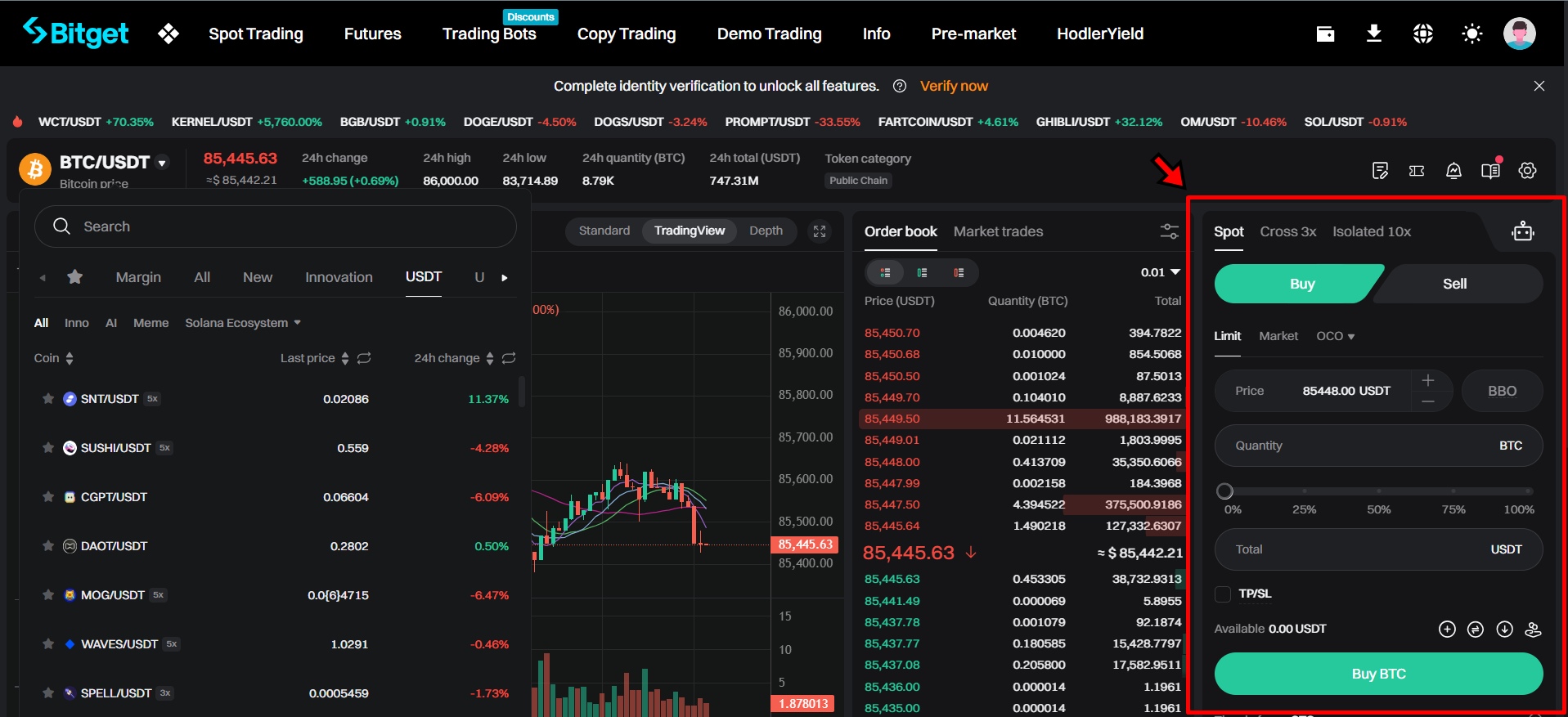
Task: Expand the chart to fullscreen
Action: 820,231
